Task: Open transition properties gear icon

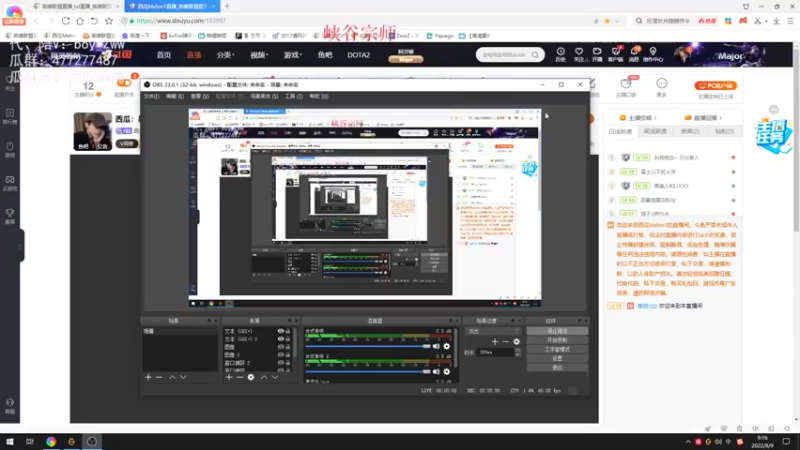Action: pyautogui.click(x=516, y=341)
